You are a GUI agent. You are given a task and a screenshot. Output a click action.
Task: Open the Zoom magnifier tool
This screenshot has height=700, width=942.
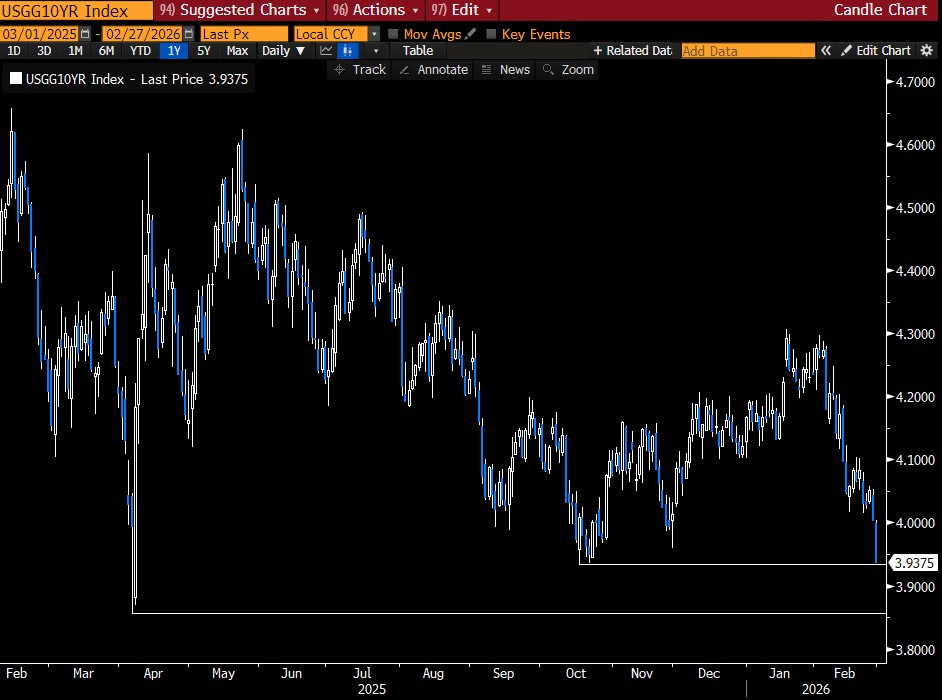[x=568, y=69]
